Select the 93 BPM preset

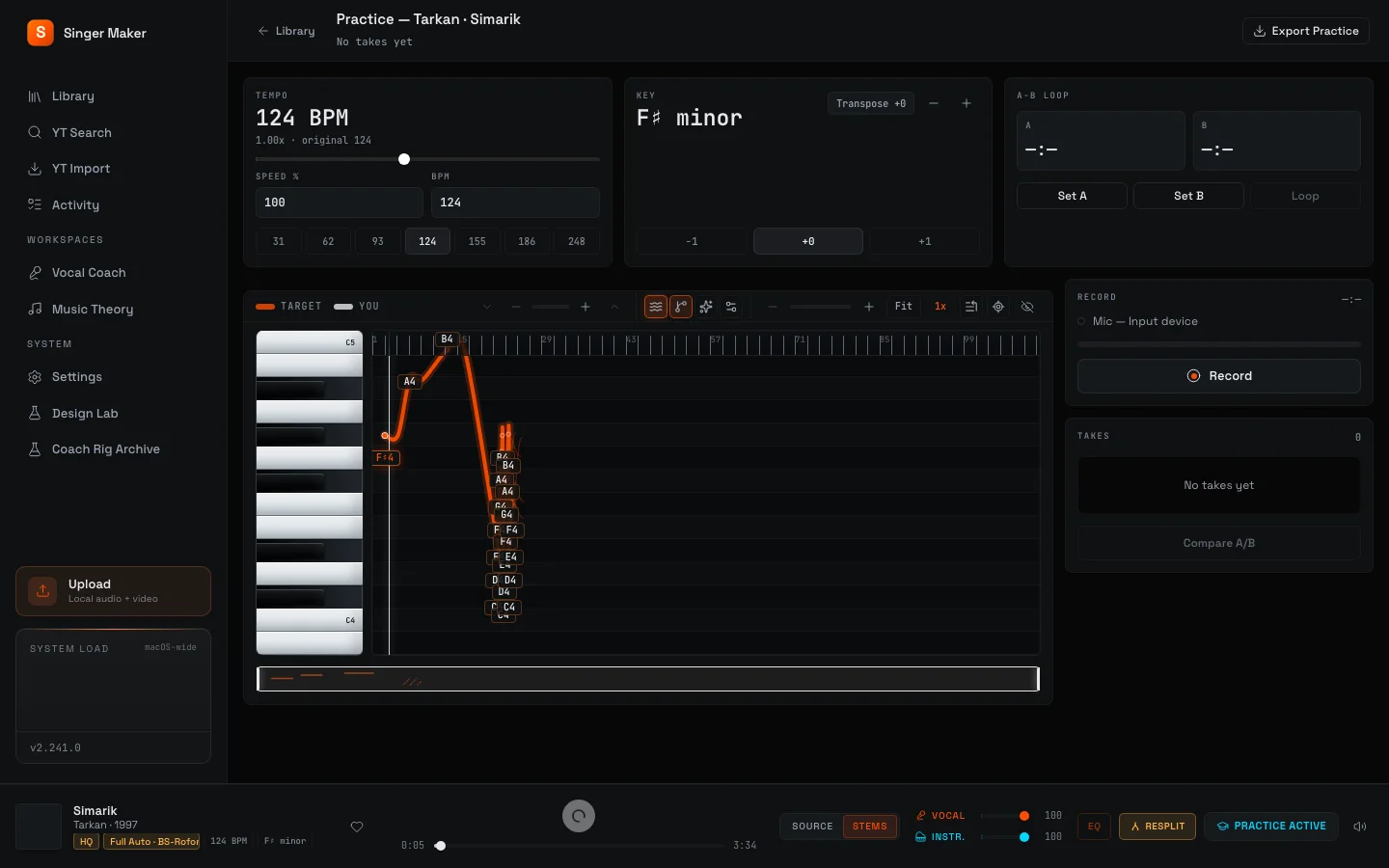point(378,241)
